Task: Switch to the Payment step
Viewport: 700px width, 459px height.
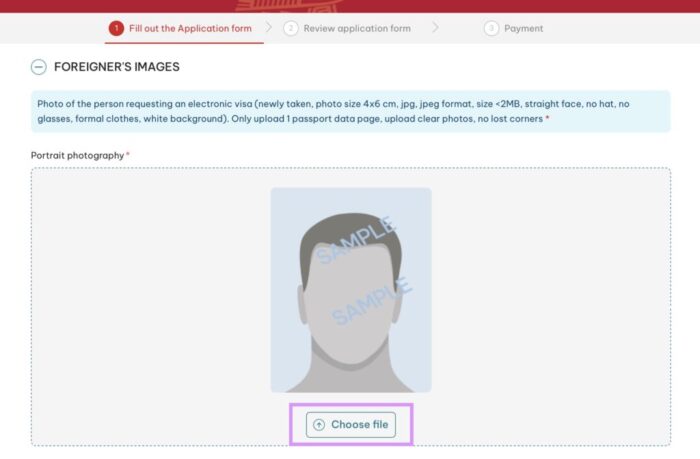Action: (524, 29)
